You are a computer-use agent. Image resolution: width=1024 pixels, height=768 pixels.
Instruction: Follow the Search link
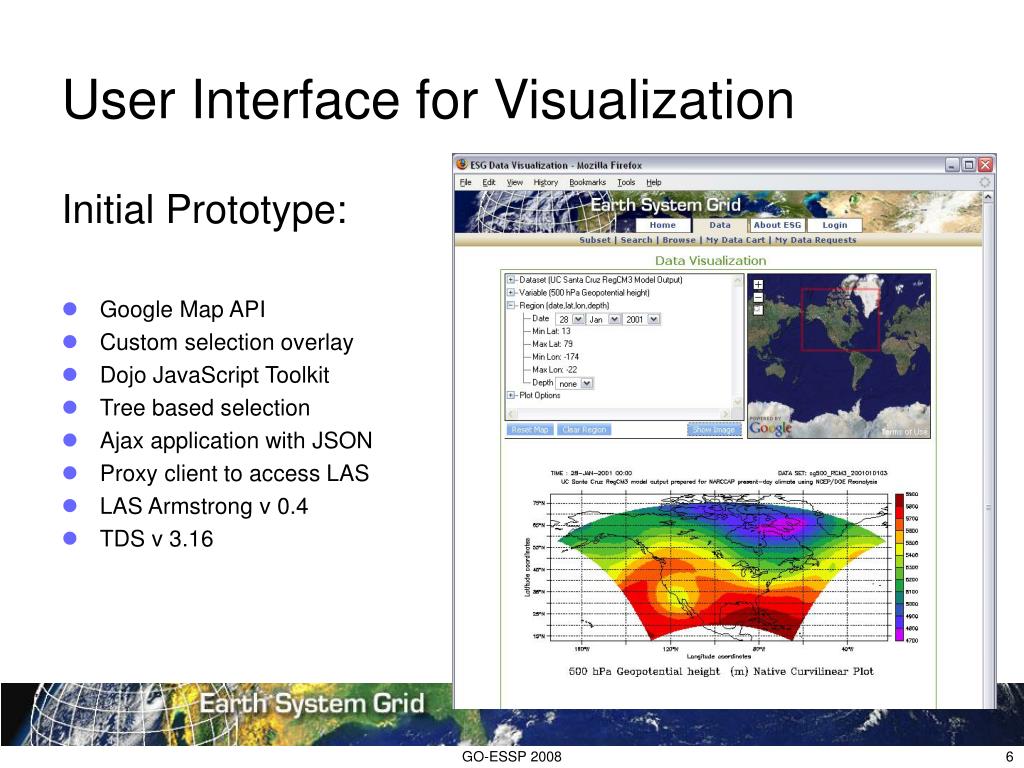(636, 240)
